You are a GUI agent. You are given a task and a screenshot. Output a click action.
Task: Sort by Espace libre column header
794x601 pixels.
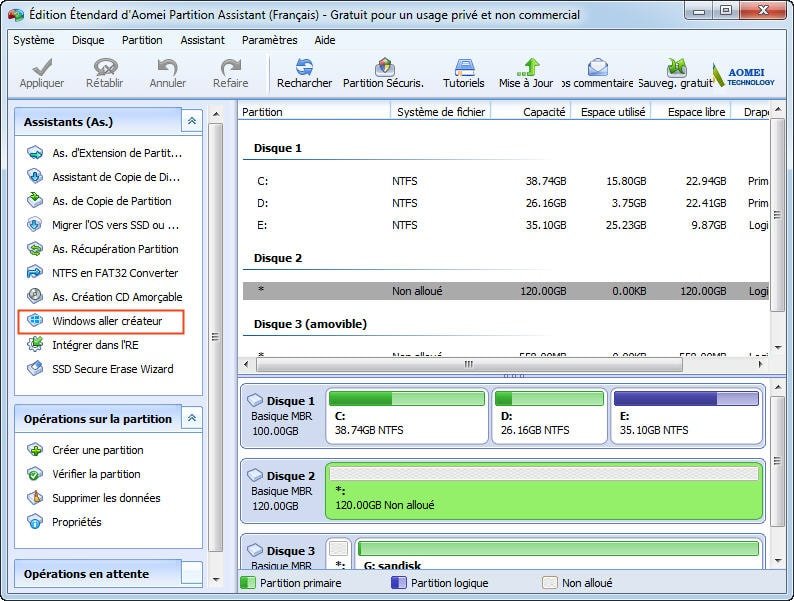(x=691, y=111)
